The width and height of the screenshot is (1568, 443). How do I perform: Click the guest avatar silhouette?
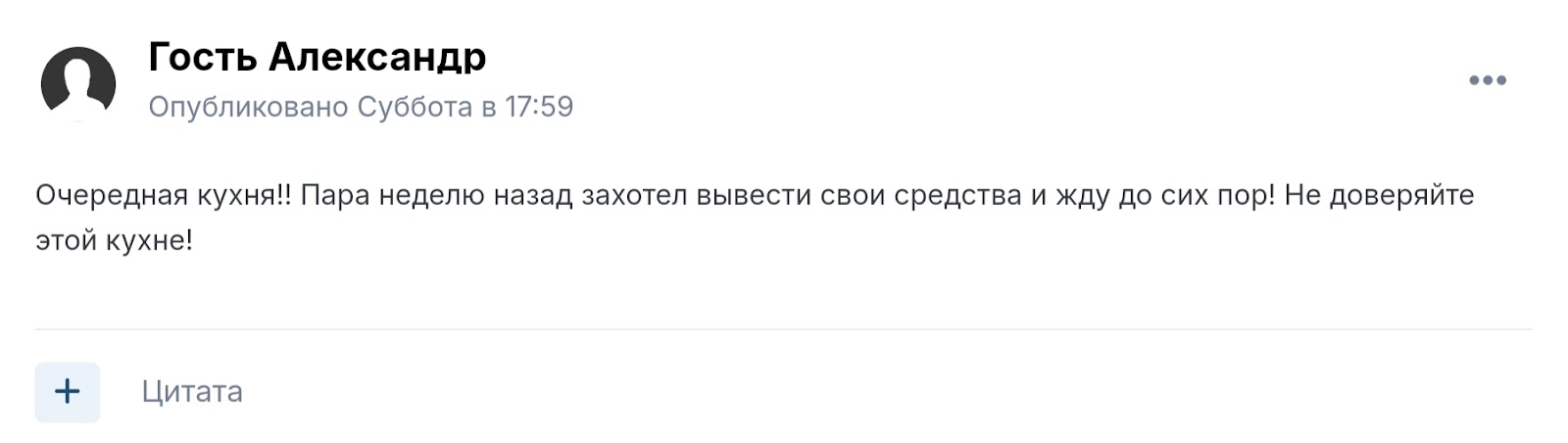(x=78, y=84)
